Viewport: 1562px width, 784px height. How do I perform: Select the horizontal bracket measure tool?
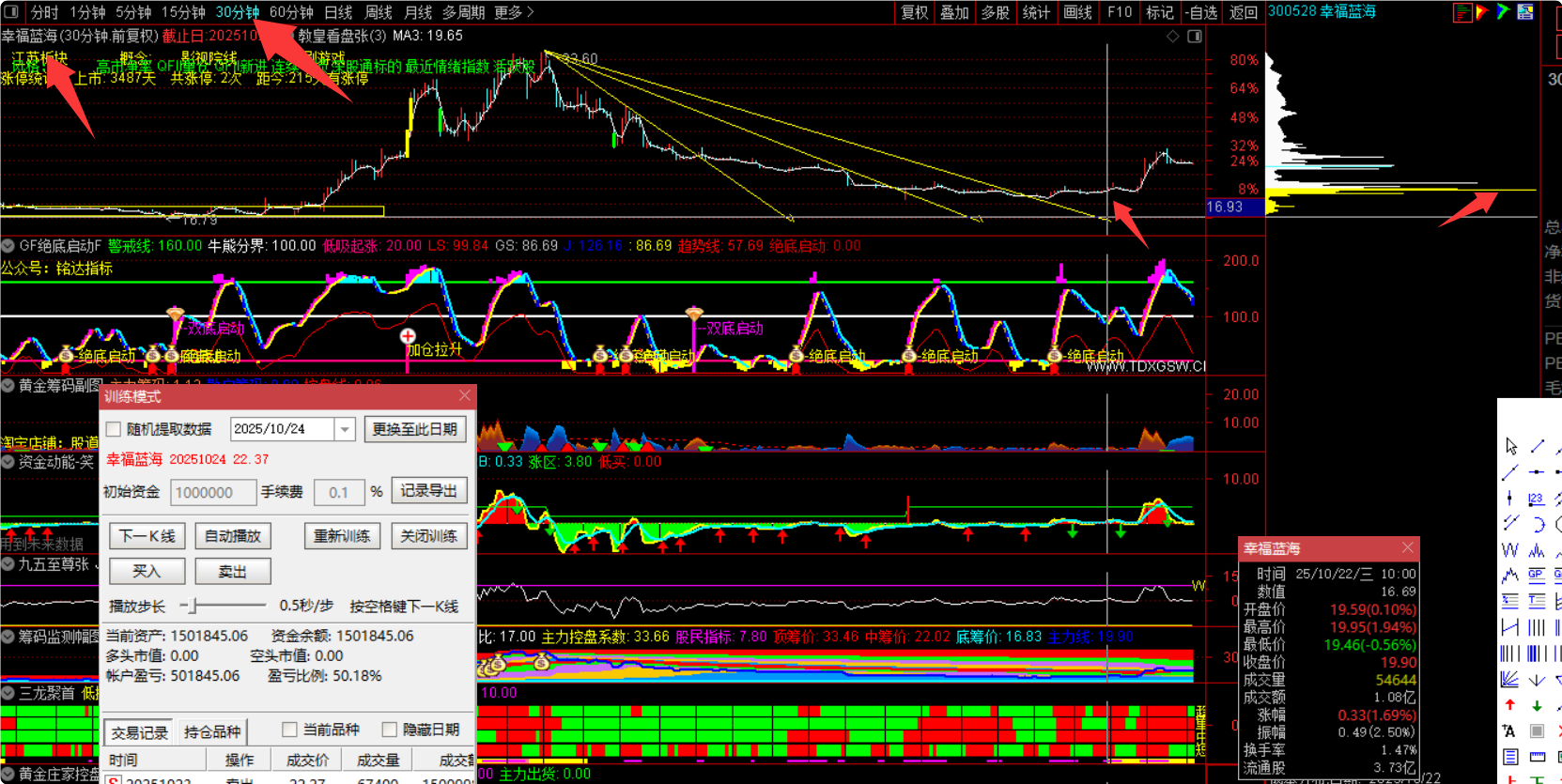tap(1510, 627)
